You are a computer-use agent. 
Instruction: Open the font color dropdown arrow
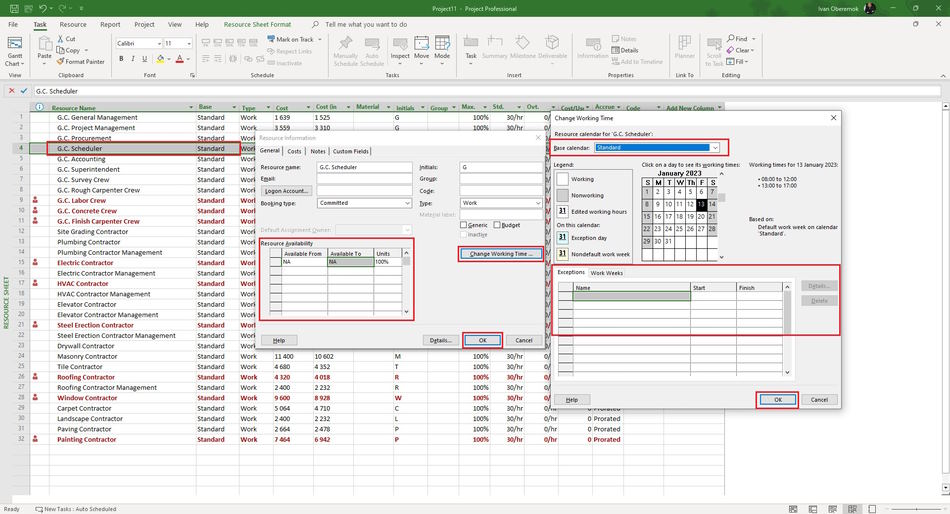188,59
